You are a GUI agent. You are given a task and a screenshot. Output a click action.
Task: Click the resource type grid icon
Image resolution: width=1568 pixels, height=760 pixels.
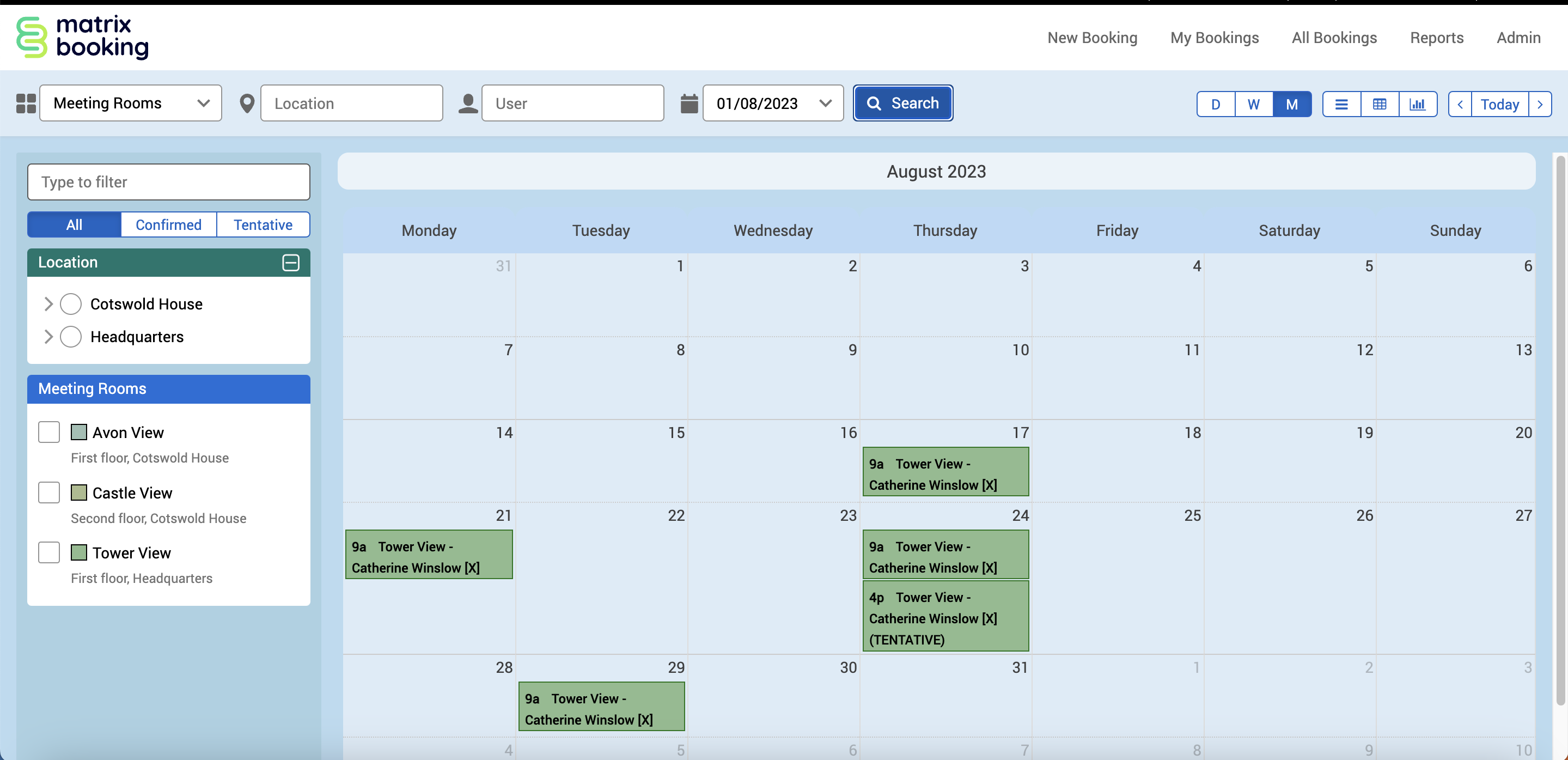click(x=26, y=104)
